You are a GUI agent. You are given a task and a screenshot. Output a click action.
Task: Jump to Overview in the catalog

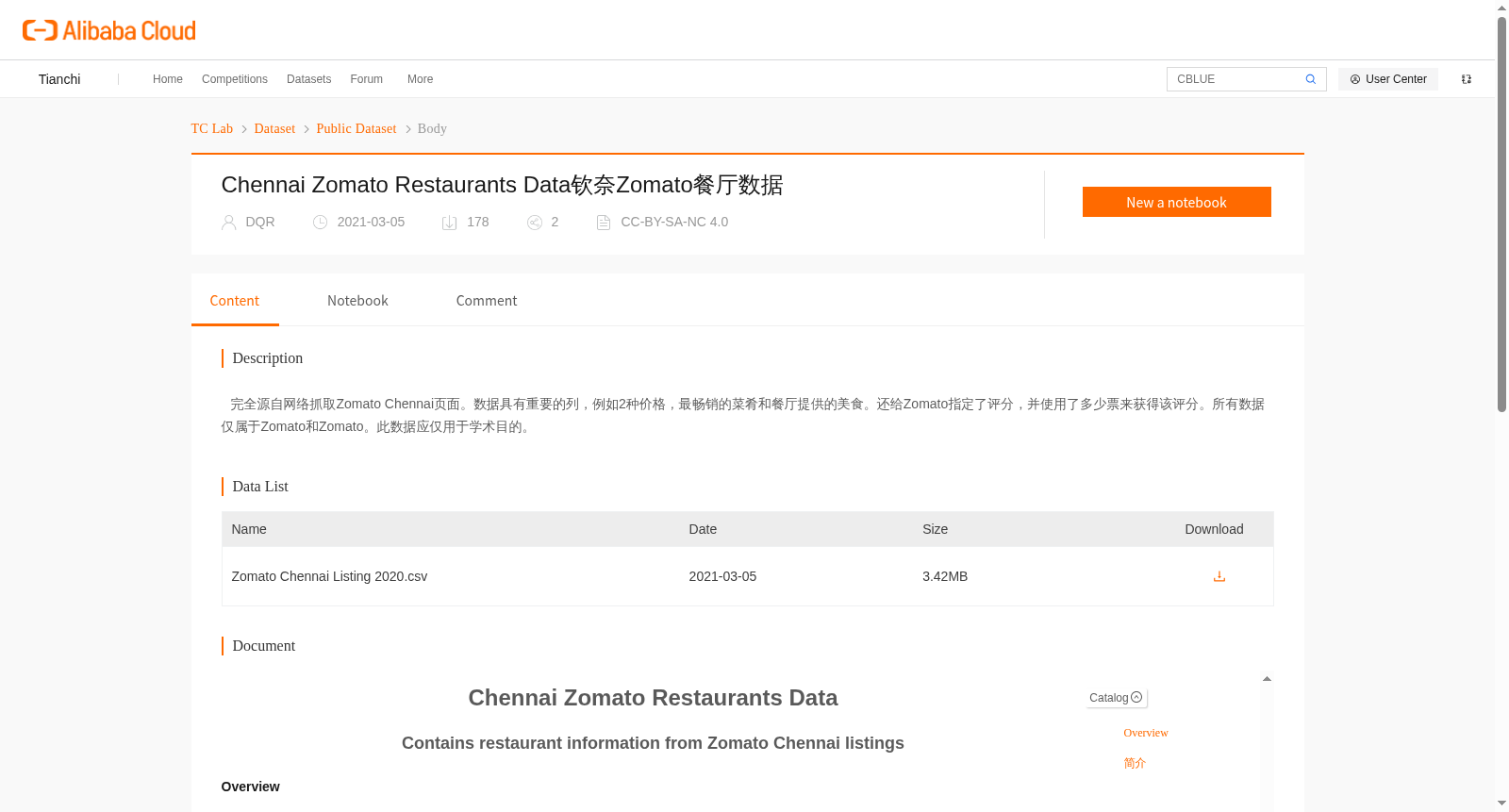click(x=1145, y=733)
